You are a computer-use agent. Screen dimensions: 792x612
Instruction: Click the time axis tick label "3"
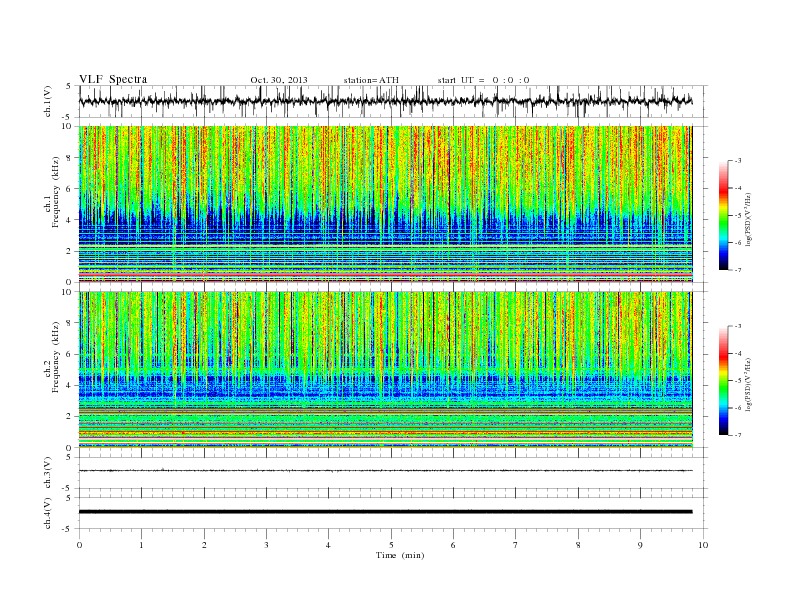click(266, 545)
